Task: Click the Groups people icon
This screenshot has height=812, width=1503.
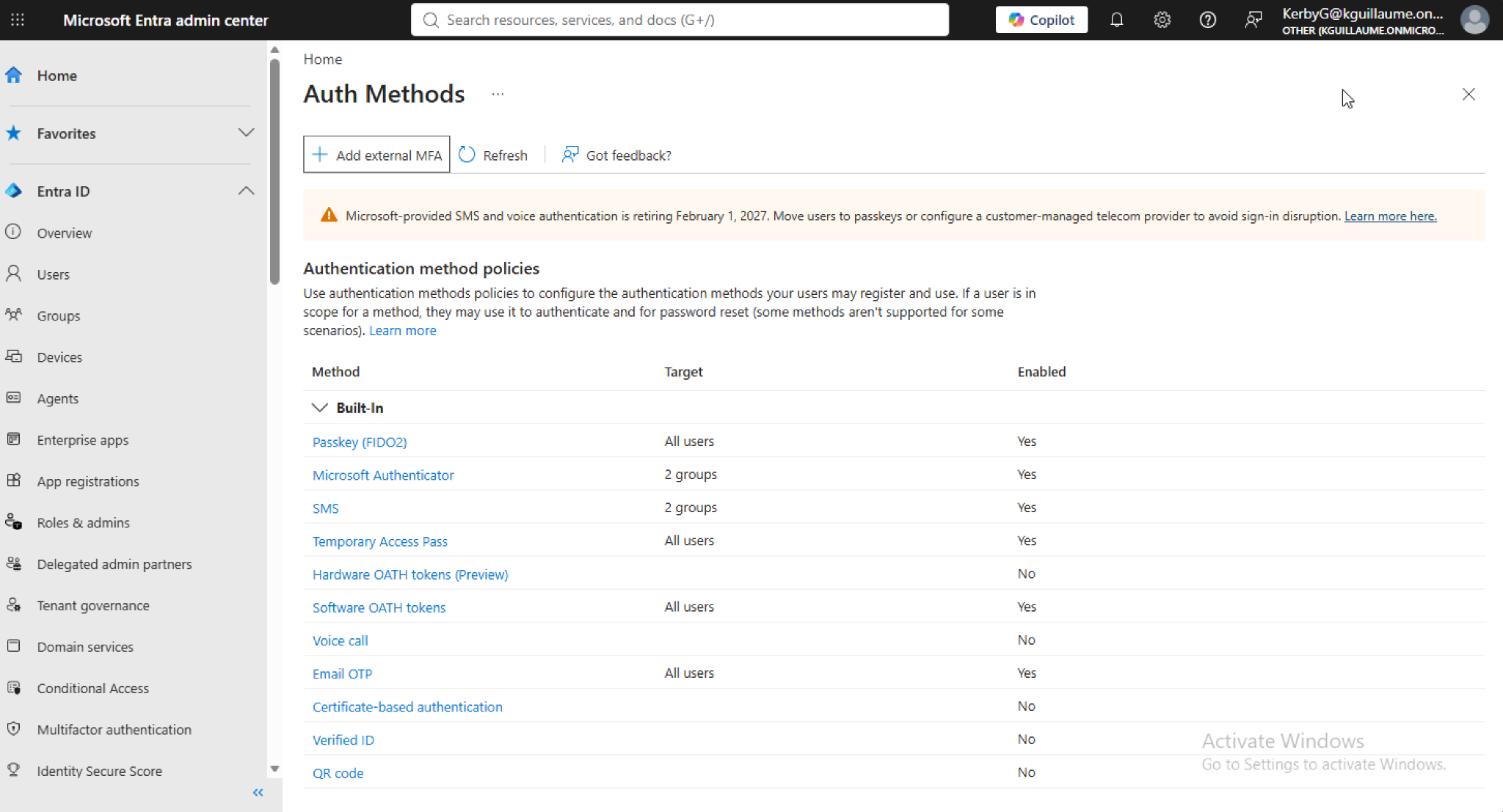Action: point(13,315)
